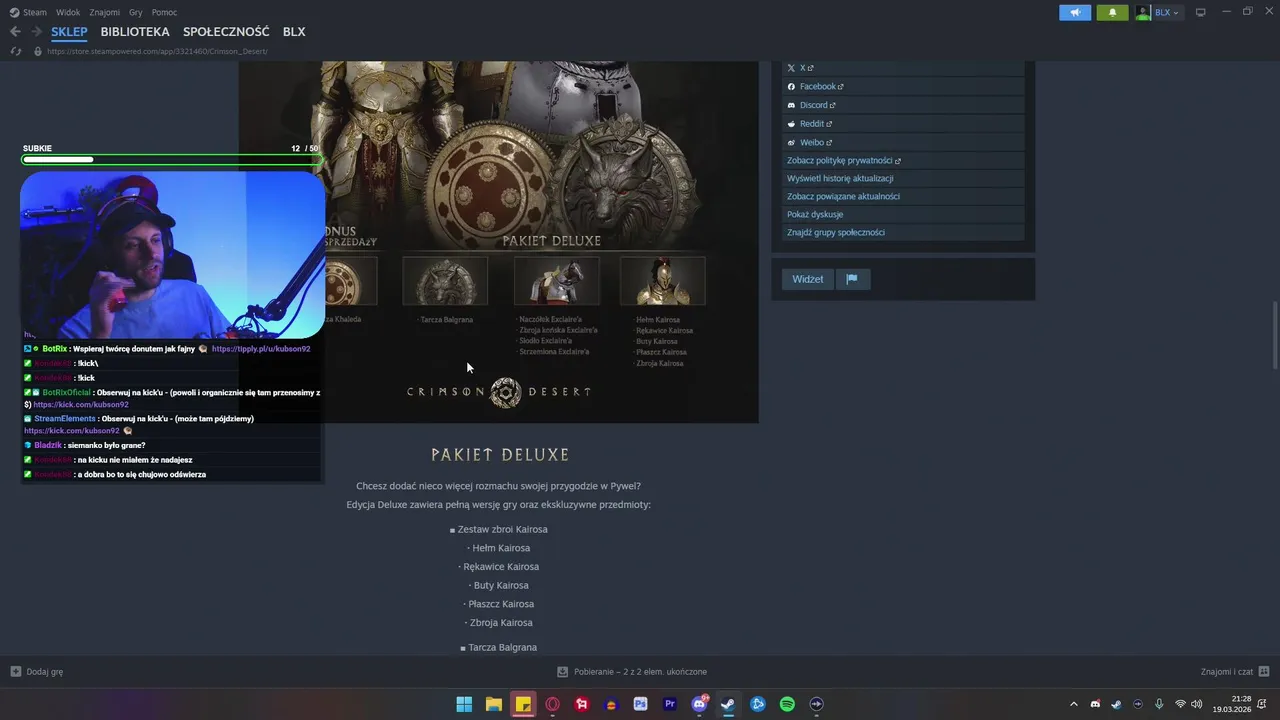Open Znajomi i czat
This screenshot has height=720, width=1280.
click(x=1235, y=672)
